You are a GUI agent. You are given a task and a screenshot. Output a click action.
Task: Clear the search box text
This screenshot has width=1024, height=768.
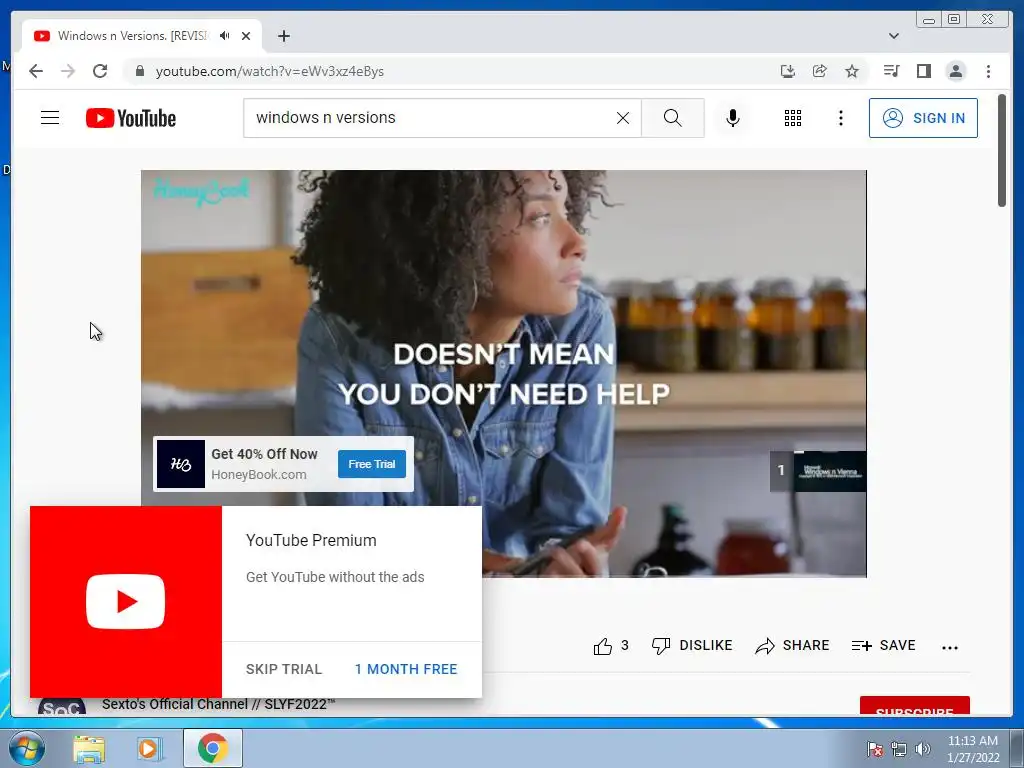point(623,118)
